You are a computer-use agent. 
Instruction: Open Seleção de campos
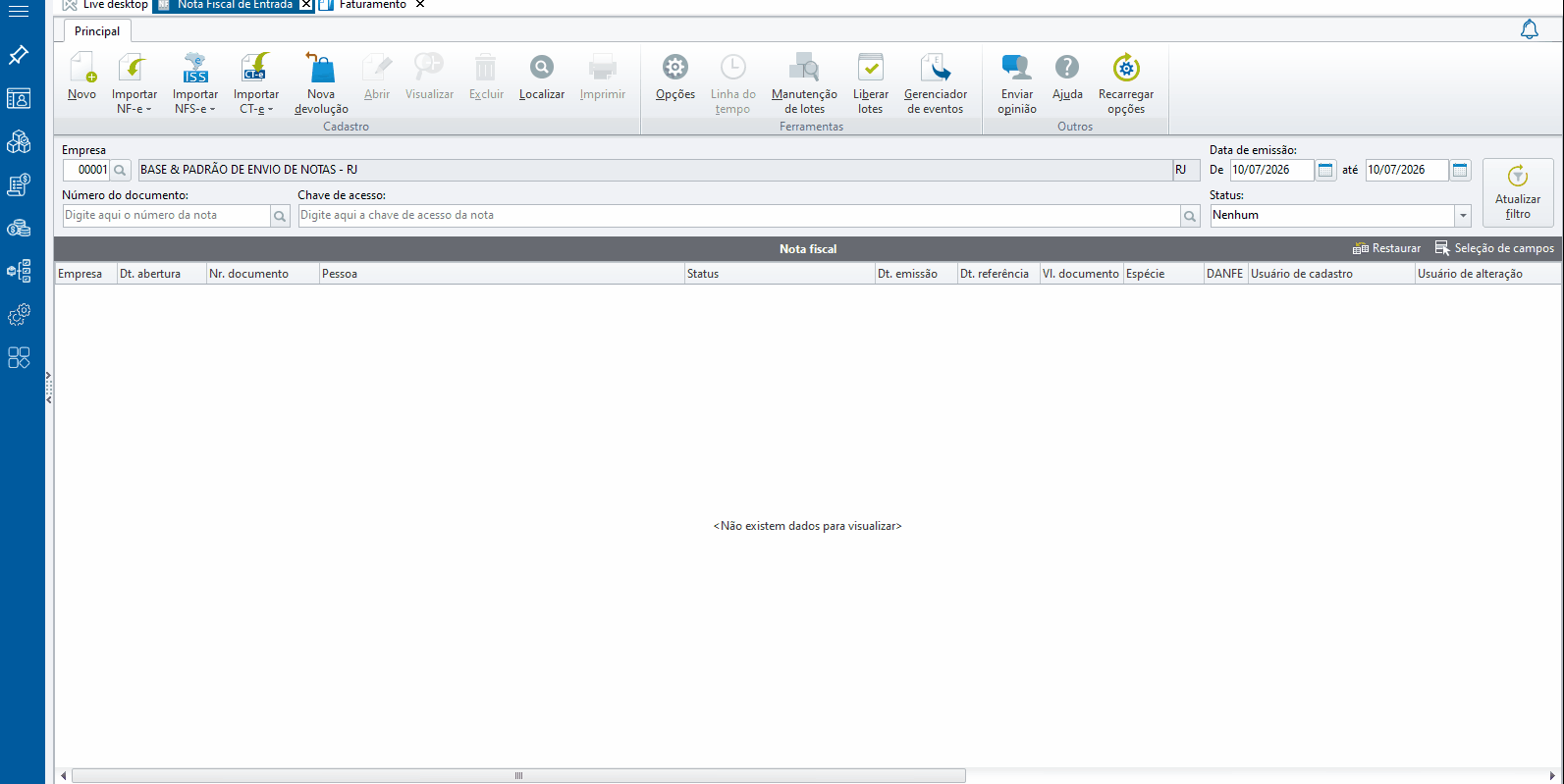(1494, 249)
